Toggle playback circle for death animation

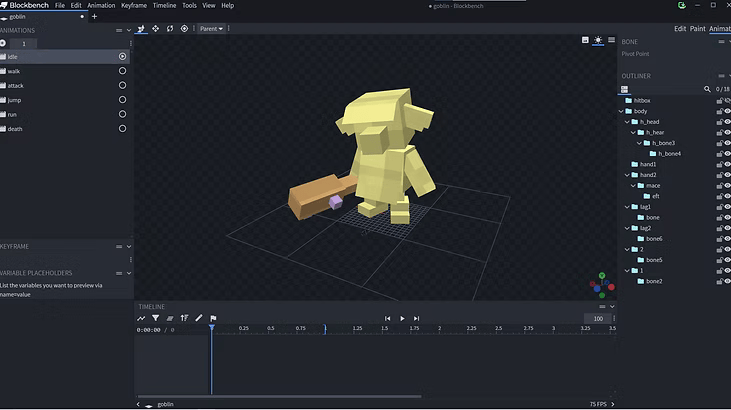(x=122, y=129)
